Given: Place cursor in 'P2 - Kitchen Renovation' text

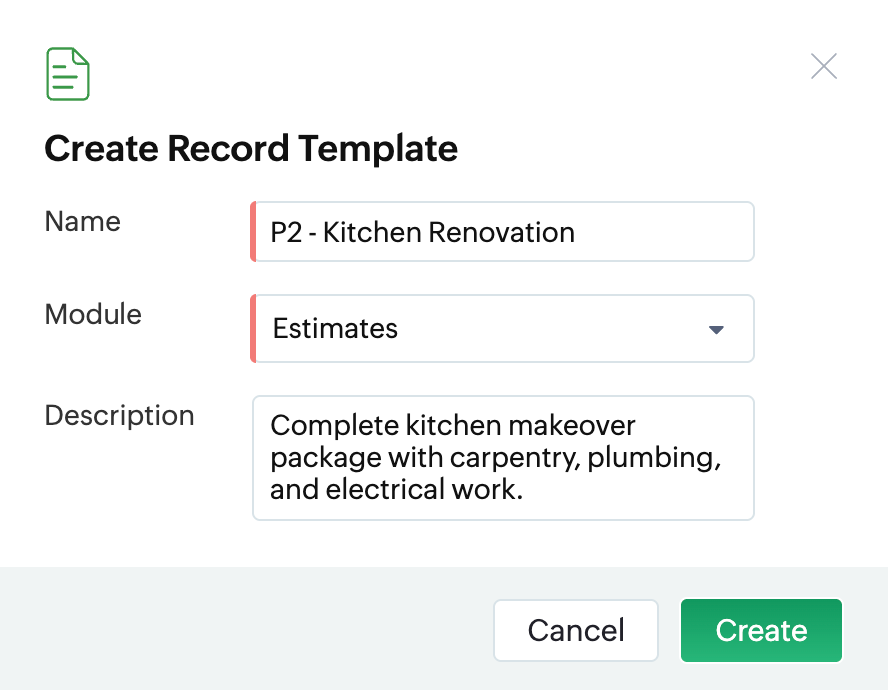Looking at the screenshot, I should 422,233.
